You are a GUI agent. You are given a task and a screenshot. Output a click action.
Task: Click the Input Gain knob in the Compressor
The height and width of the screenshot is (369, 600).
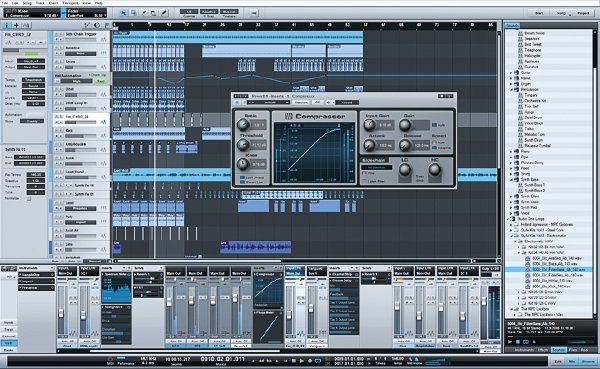(369, 124)
